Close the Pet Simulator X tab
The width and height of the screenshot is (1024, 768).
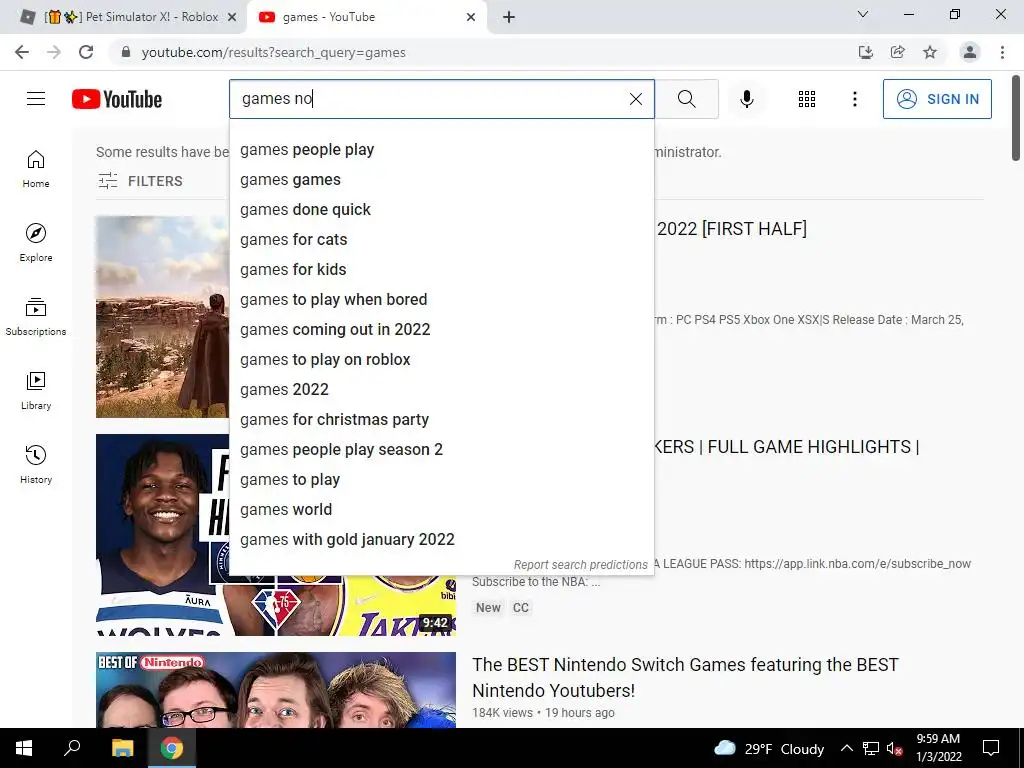[232, 18]
